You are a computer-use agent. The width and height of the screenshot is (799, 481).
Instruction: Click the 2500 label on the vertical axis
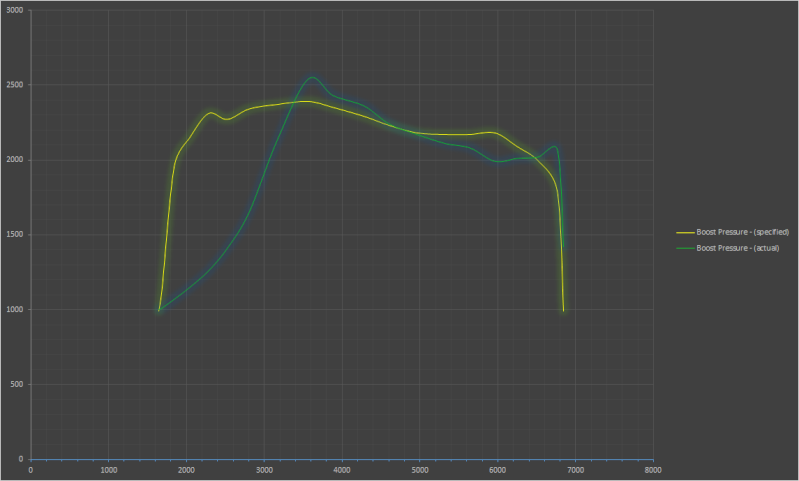pyautogui.click(x=13, y=85)
